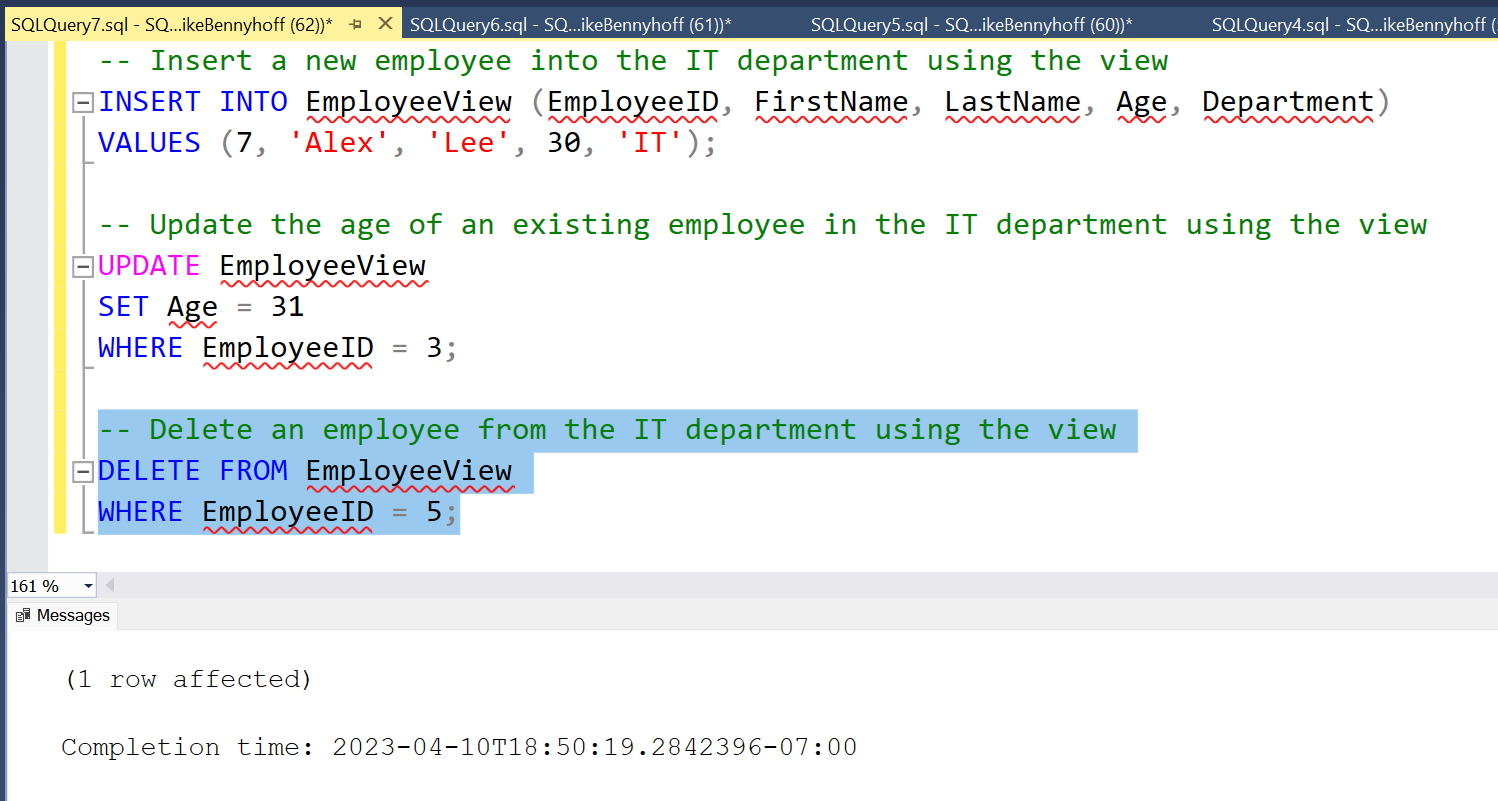Open the 161 % zoom dropdown
The image size is (1498, 801).
point(88,586)
